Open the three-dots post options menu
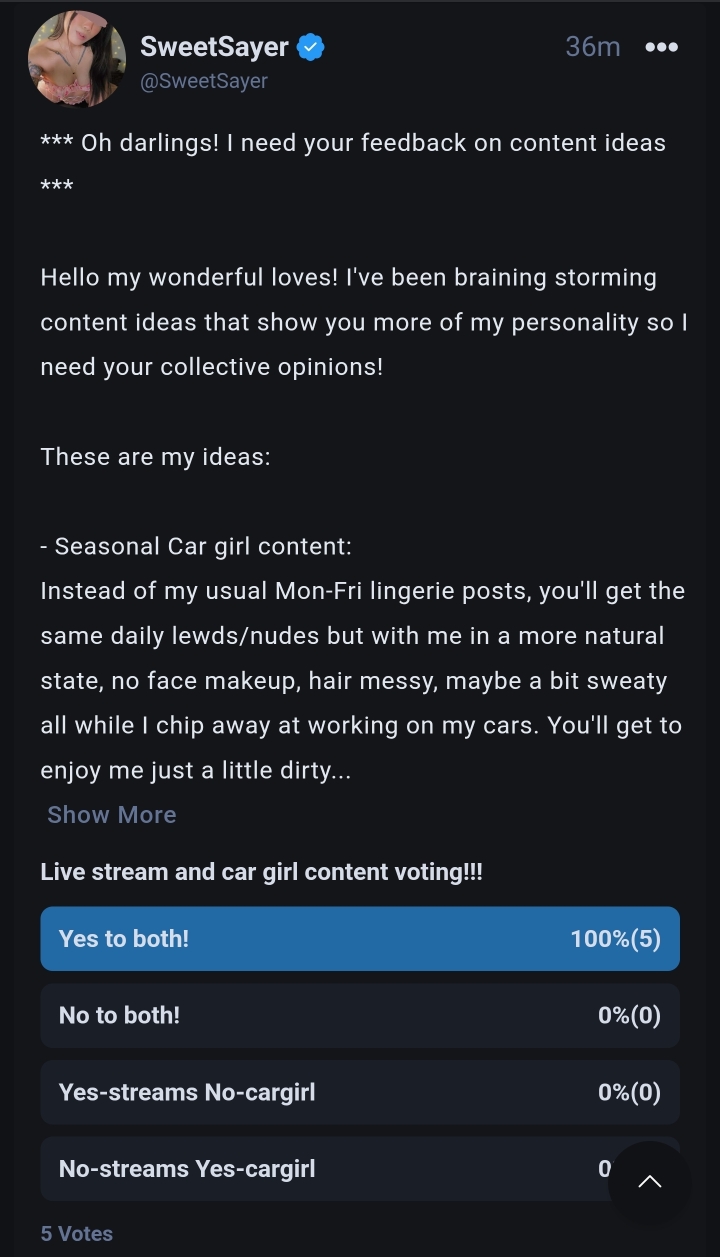 click(x=661, y=47)
